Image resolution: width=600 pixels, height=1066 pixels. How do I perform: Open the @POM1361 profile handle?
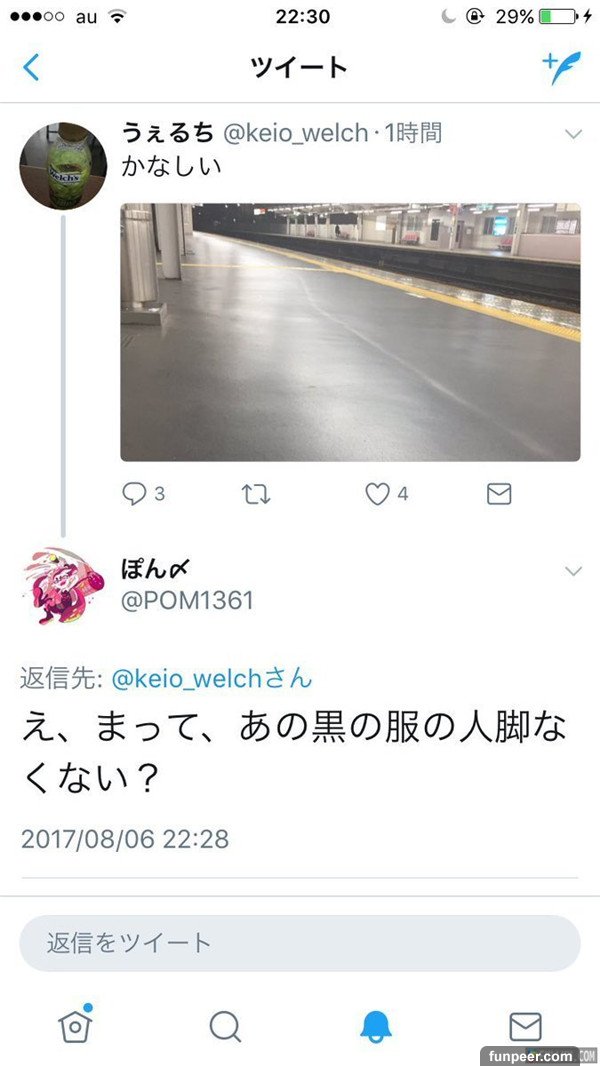coord(187,600)
